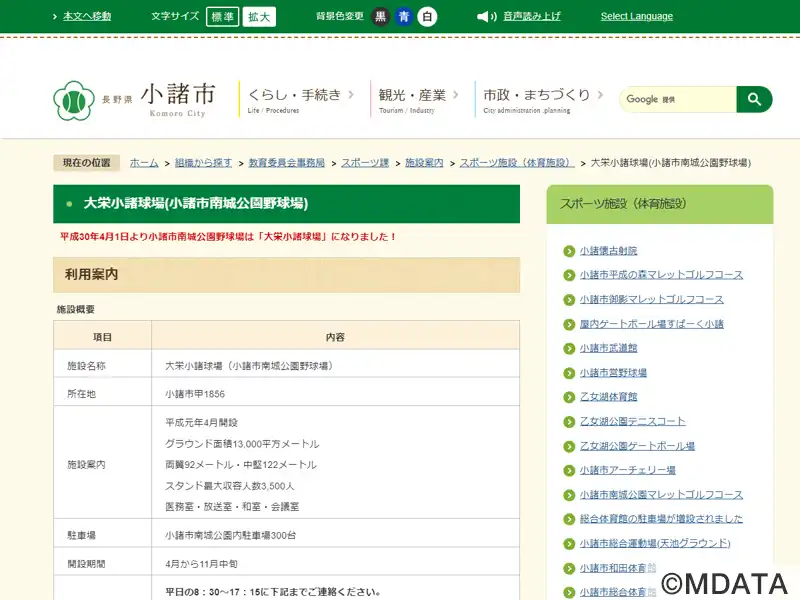Click the arrow bullet beside 乙女湖体育館

pos(567,397)
